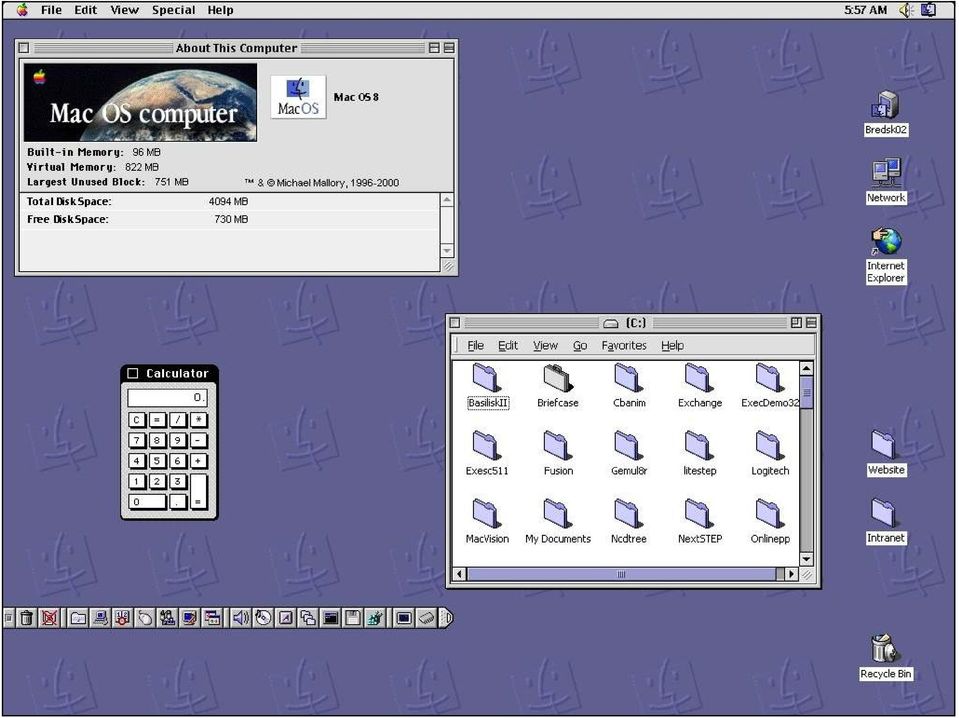Click the speaker volume icon in the control strip
This screenshot has height=718, width=959.
[240, 618]
